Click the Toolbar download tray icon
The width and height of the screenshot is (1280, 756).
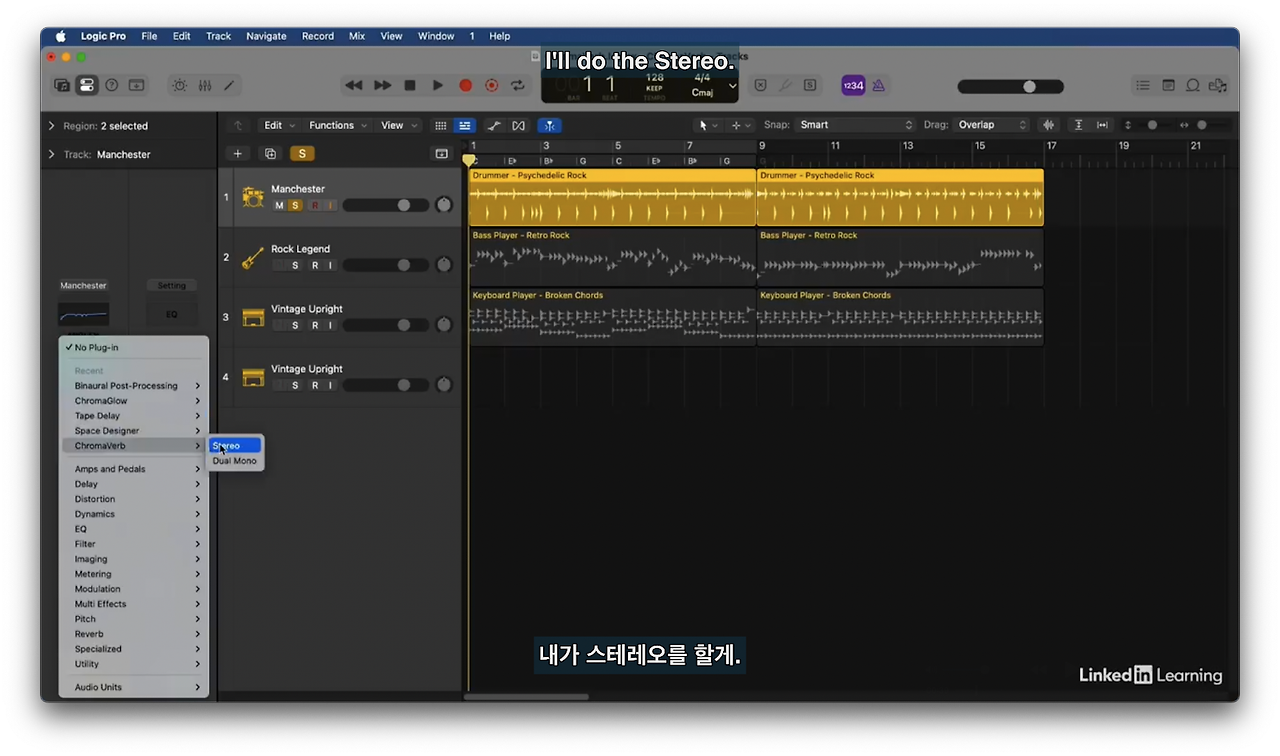click(136, 86)
